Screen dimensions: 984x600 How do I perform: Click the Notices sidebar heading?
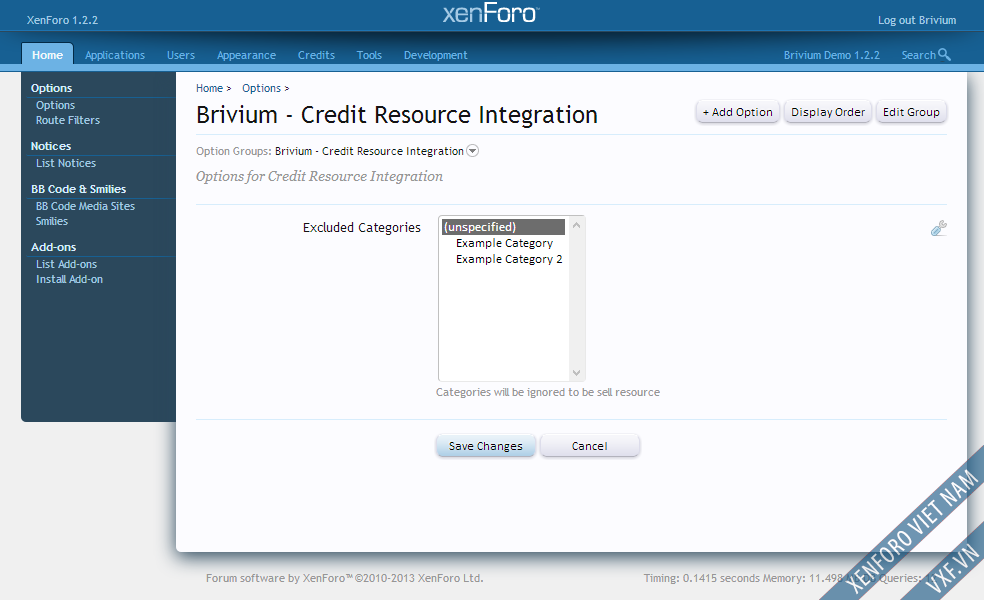(51, 146)
